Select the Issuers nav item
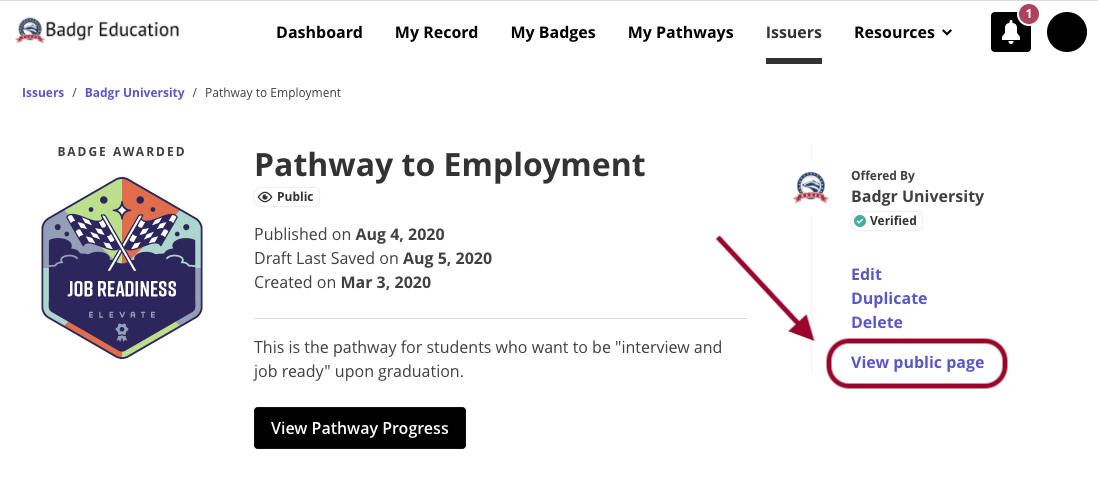 [x=794, y=33]
